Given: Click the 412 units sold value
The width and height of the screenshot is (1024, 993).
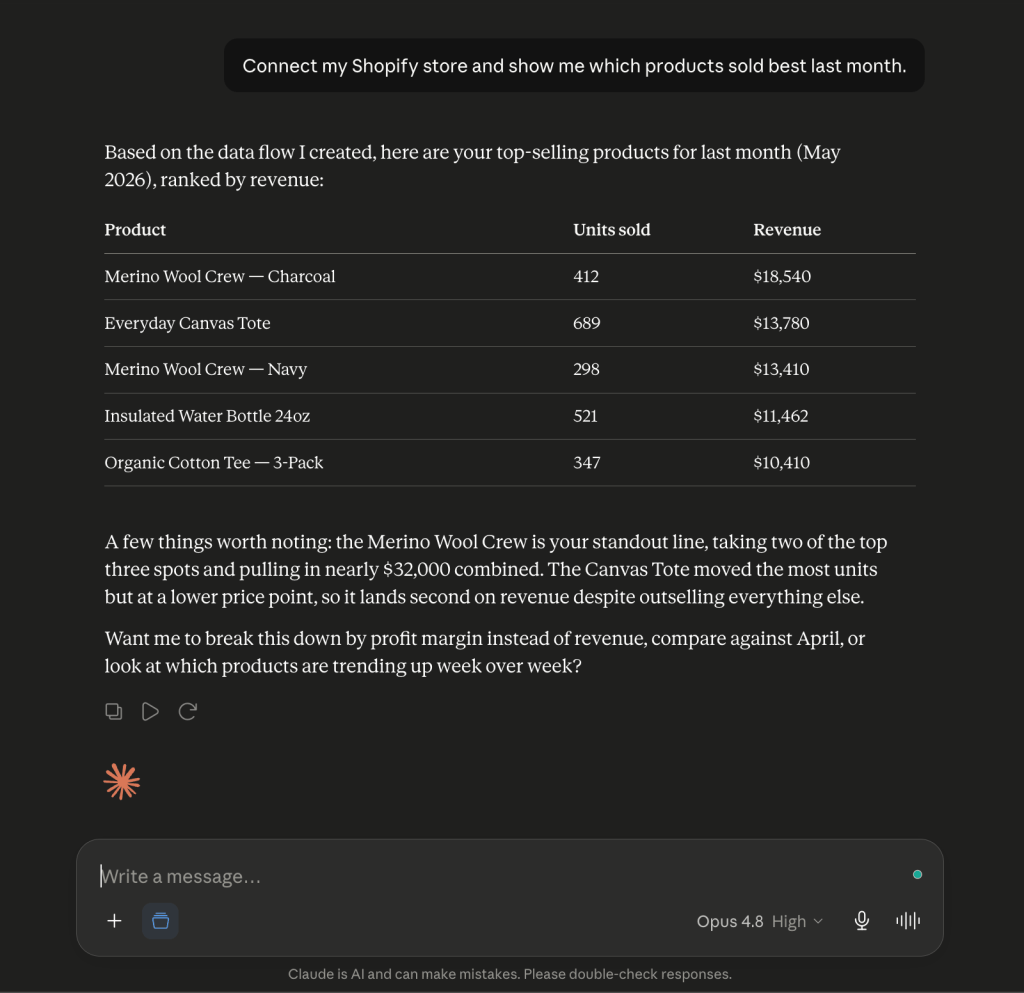Looking at the screenshot, I should pos(586,276).
